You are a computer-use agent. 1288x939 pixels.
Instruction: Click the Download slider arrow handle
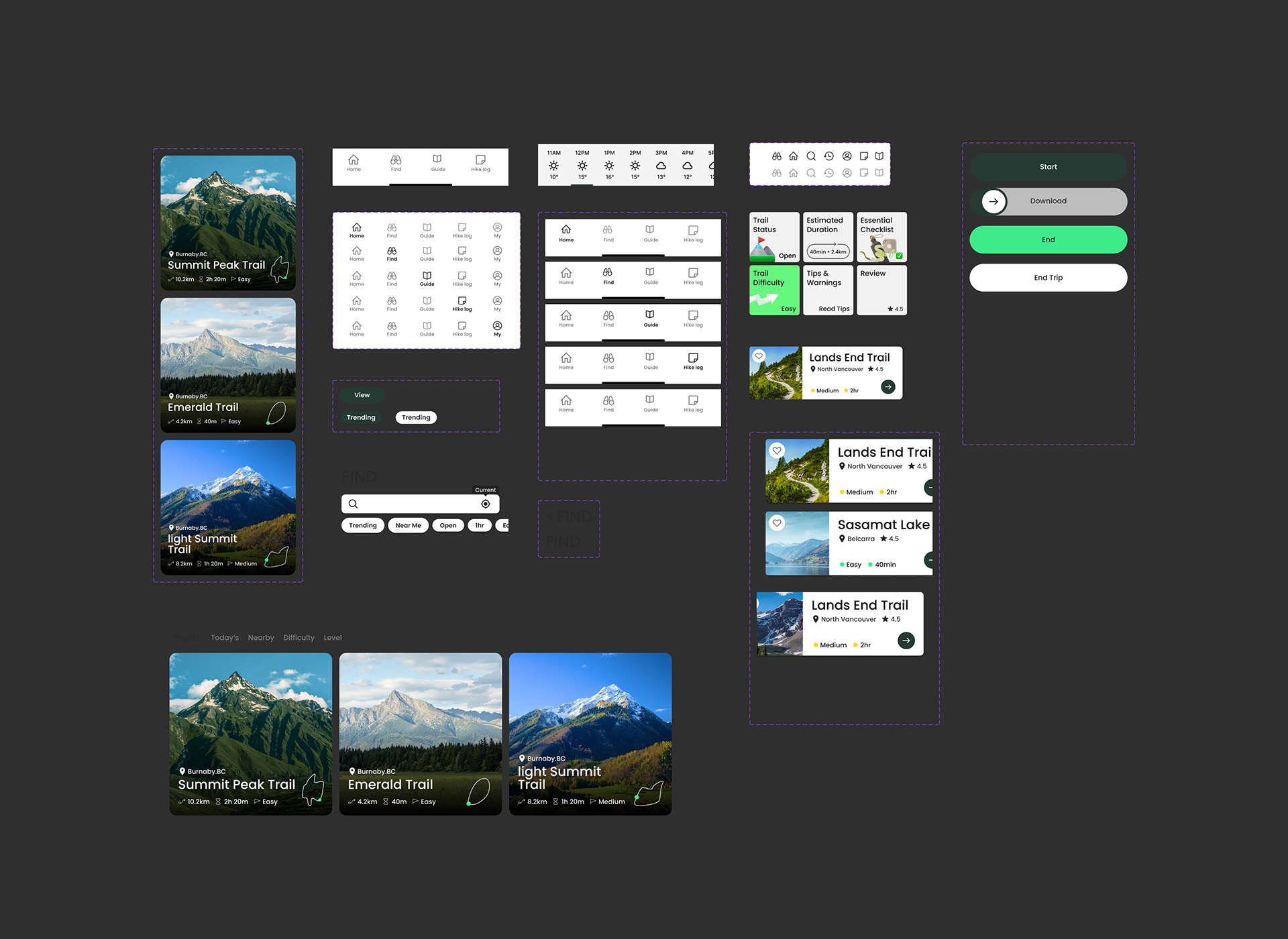(x=994, y=201)
